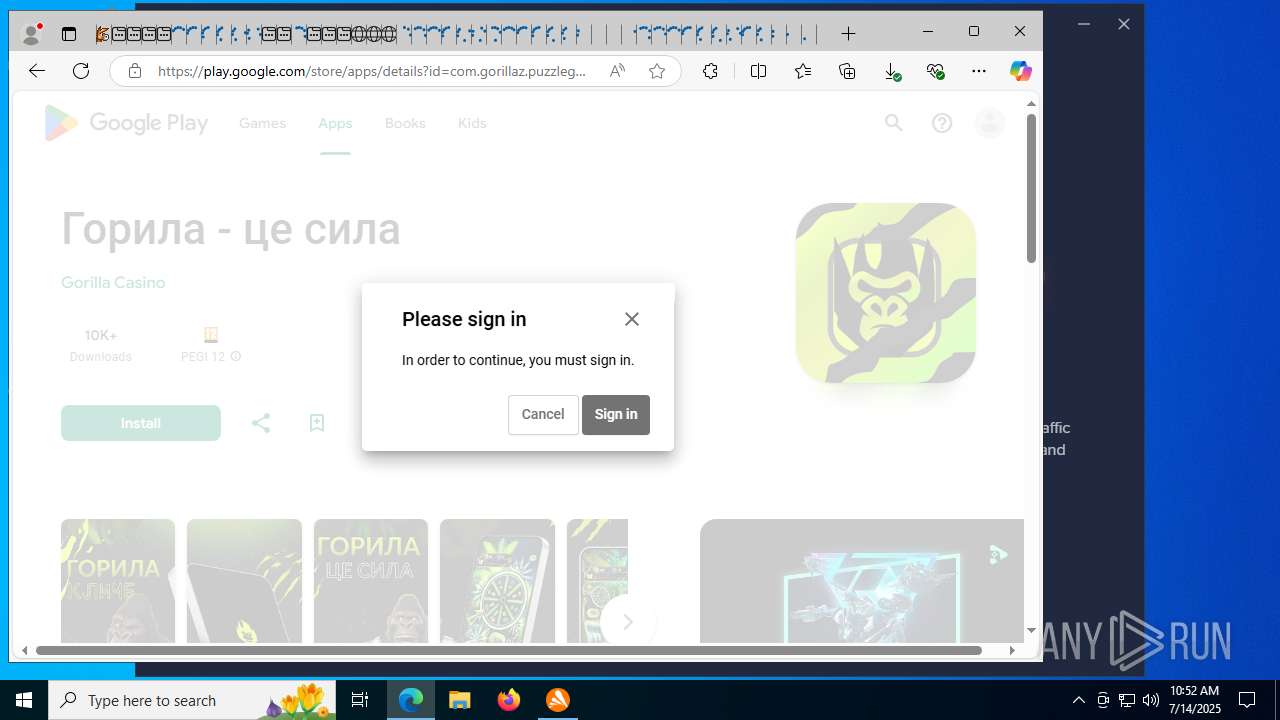
Task: Open Extensions puzzle icon
Action: coord(710,71)
